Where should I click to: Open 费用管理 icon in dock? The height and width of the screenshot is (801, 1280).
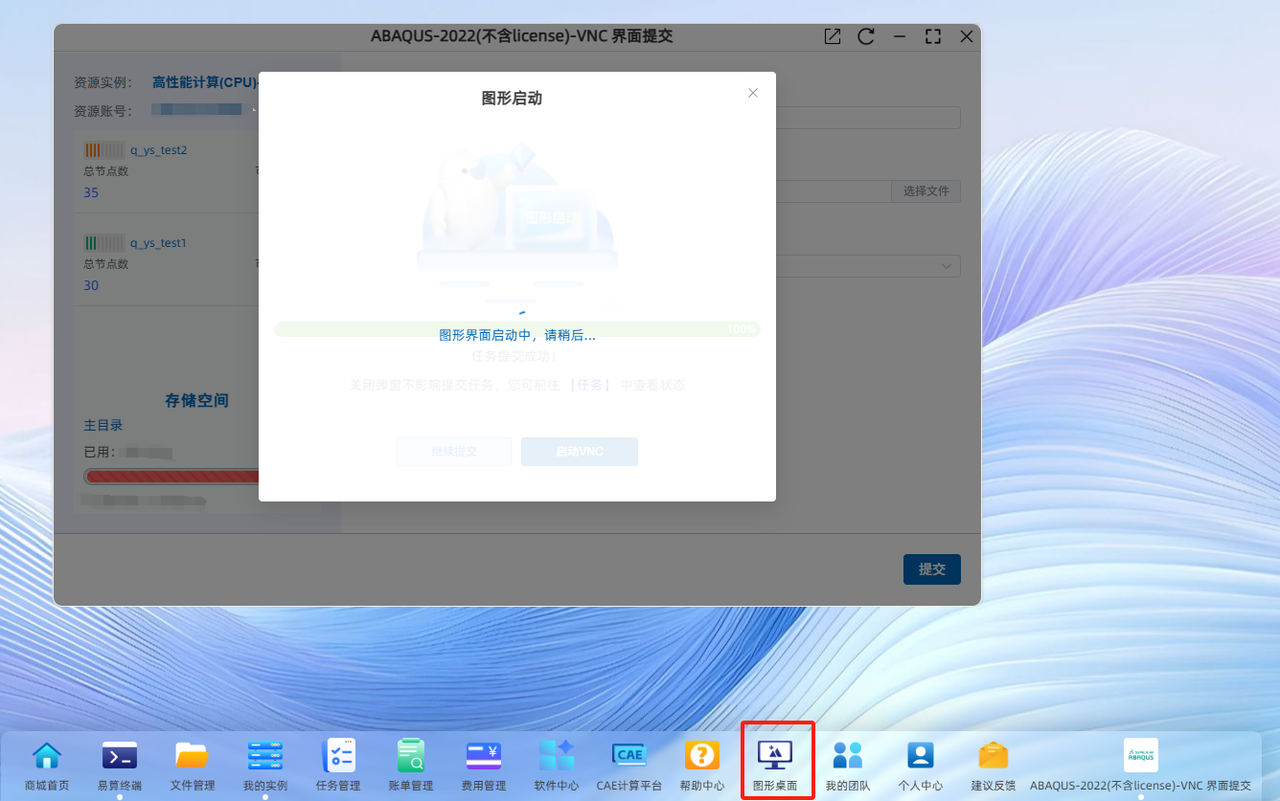point(484,756)
